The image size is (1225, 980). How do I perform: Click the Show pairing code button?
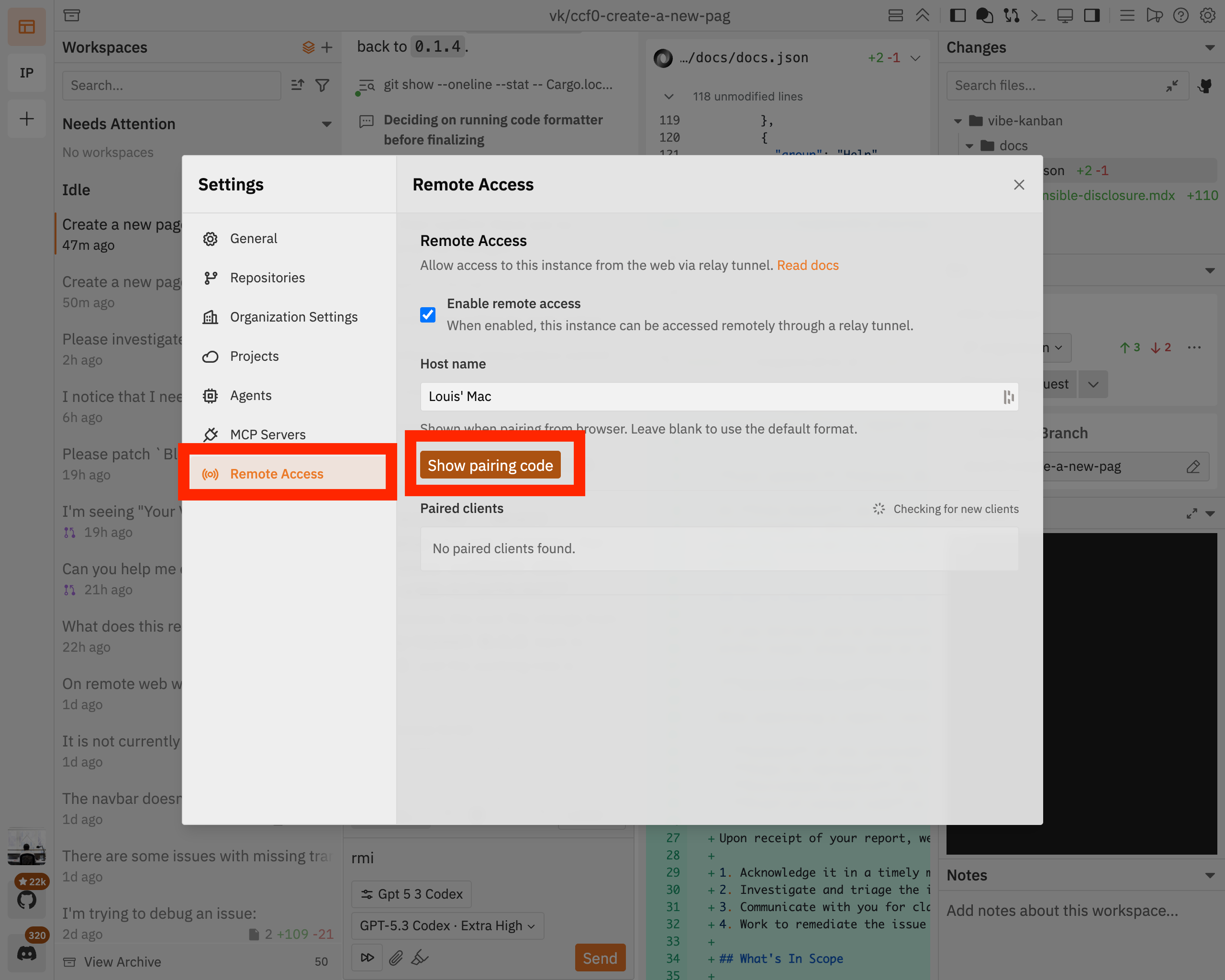point(490,465)
